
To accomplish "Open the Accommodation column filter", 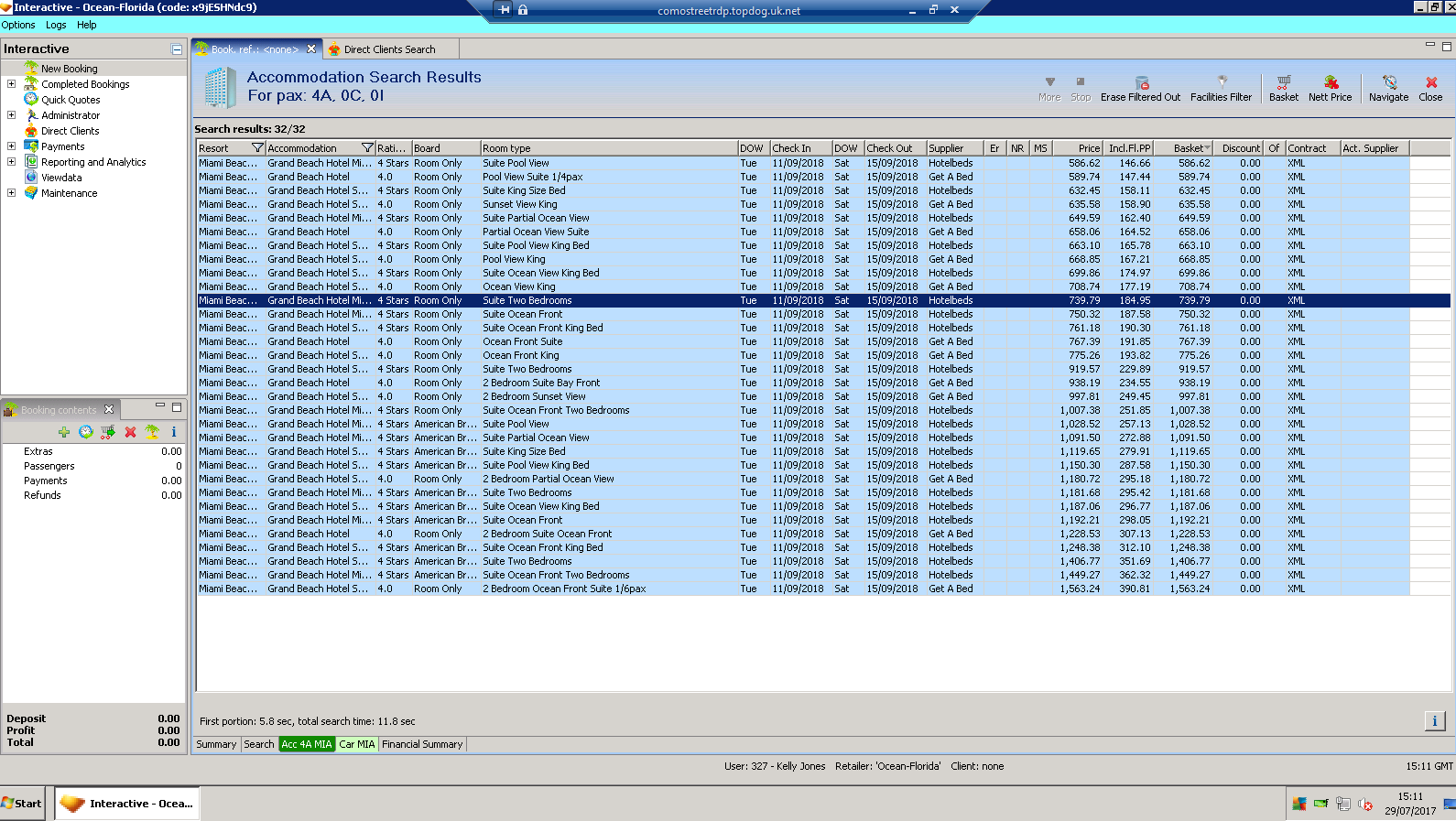I will 367,147.
